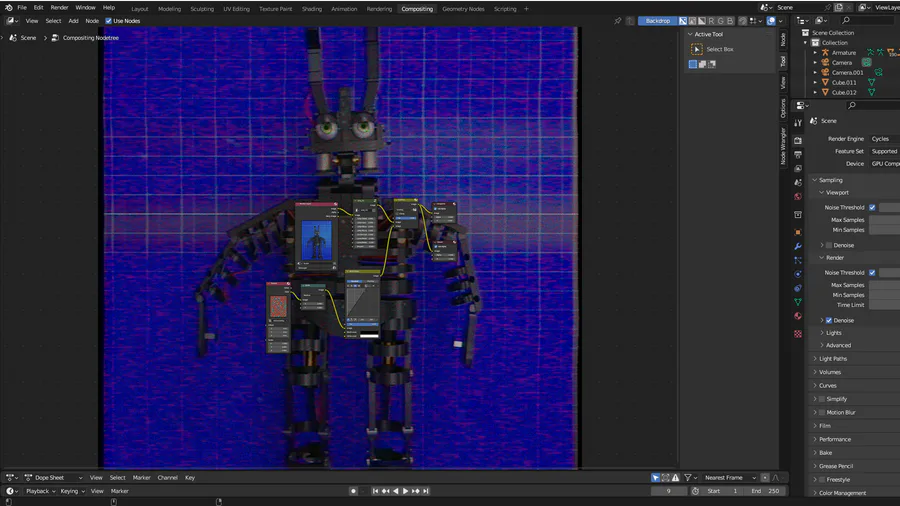Add a new workspace with the plus tab
This screenshot has height=506, width=900.
[526, 9]
